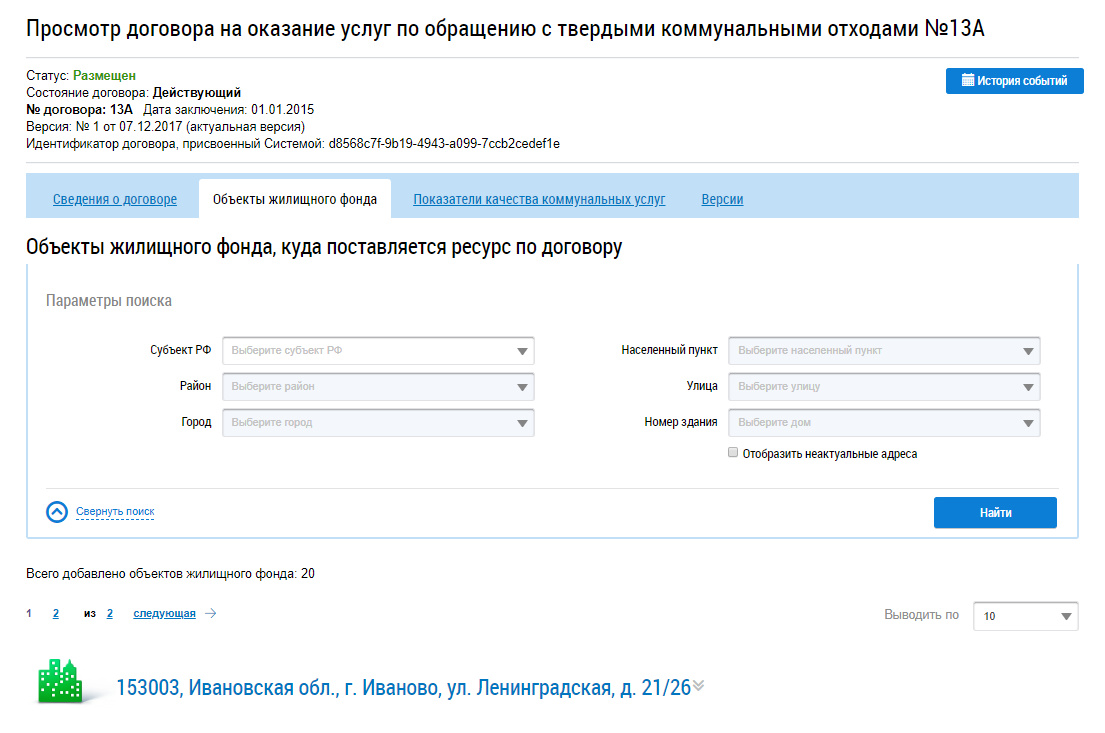
Task: Open the Субъект РФ dropdown
Action: 378,351
